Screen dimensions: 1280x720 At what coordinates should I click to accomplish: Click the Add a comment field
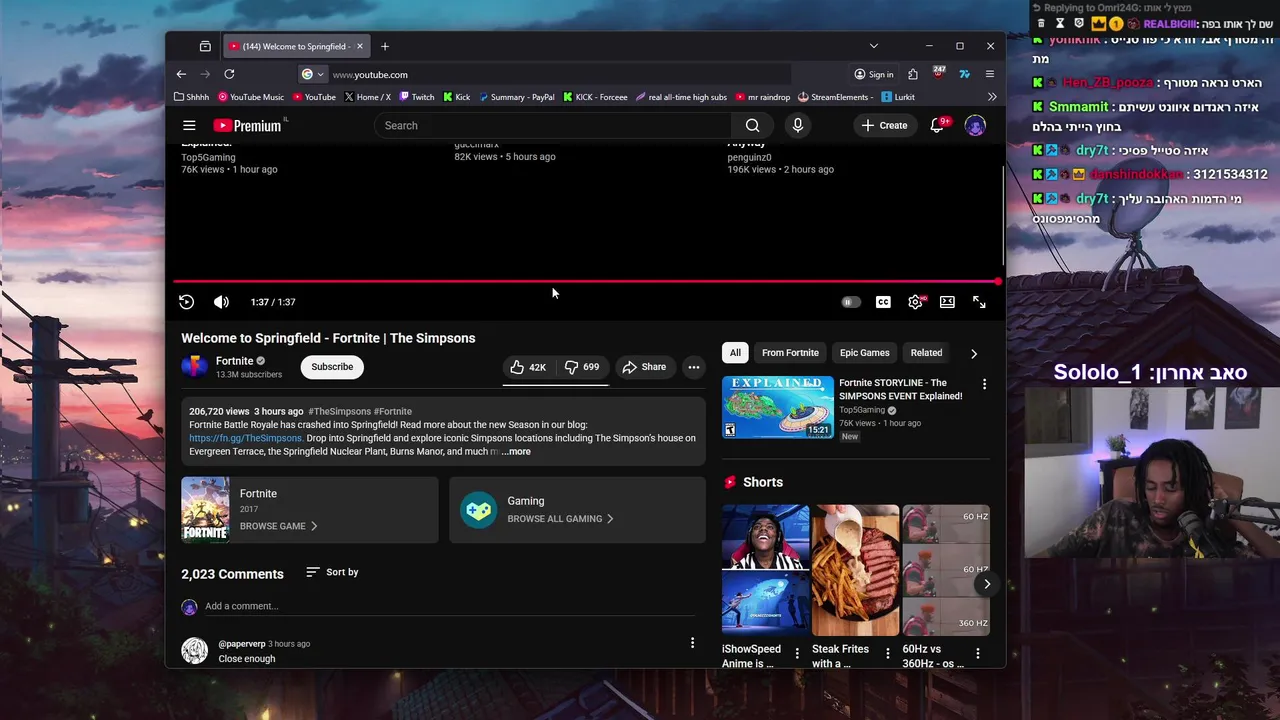click(449, 606)
